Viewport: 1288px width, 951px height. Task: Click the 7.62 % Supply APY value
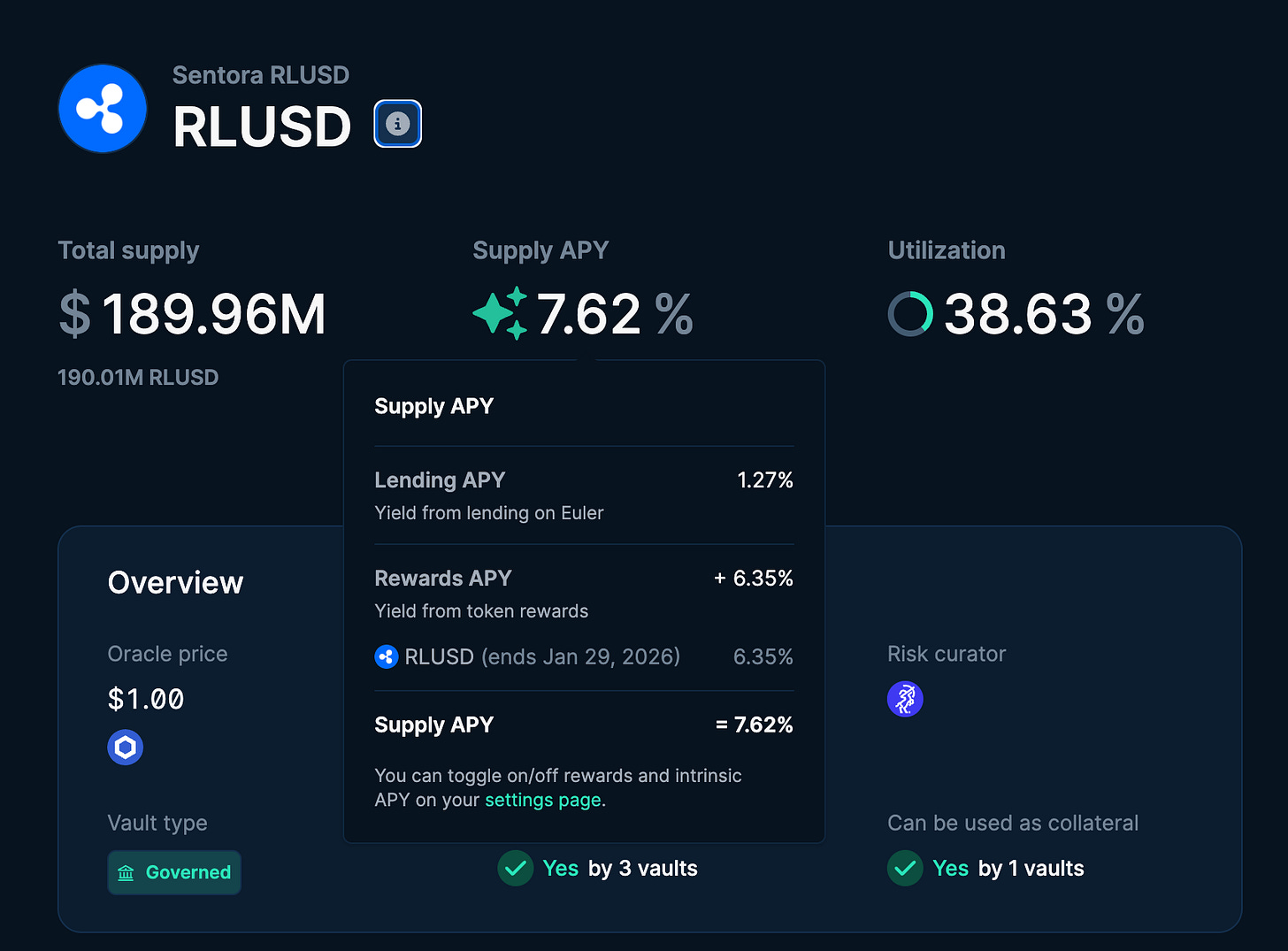tap(615, 314)
